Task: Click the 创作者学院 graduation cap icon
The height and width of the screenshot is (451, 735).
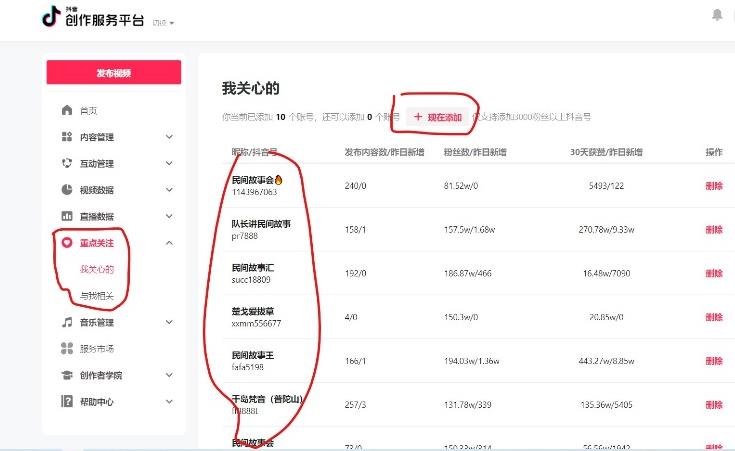Action: pos(67,375)
